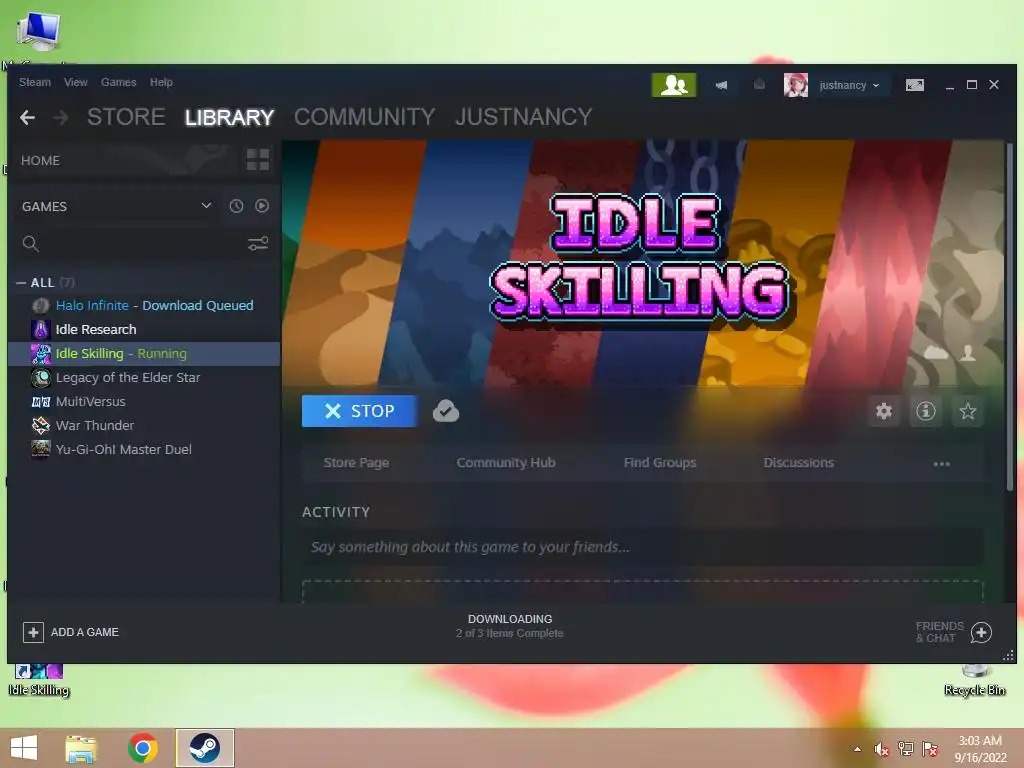
Task: Select MultiVersus in library list
Action: (144, 402)
